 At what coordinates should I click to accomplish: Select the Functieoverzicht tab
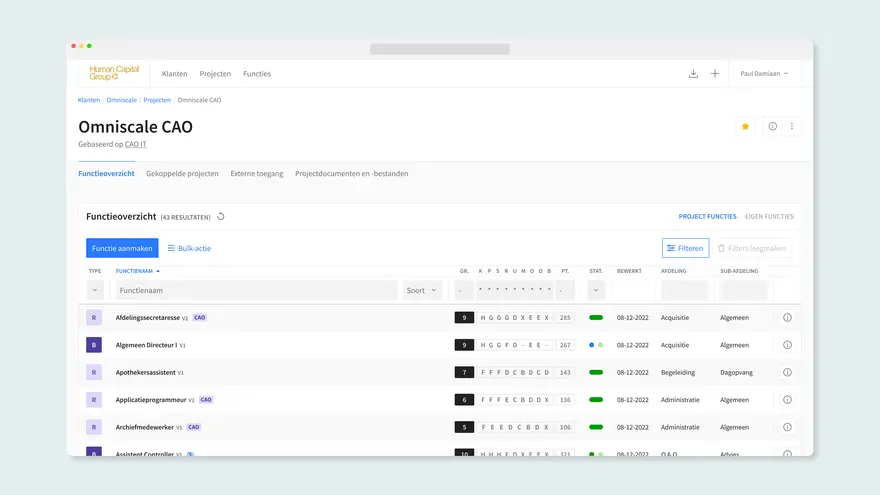coord(106,173)
